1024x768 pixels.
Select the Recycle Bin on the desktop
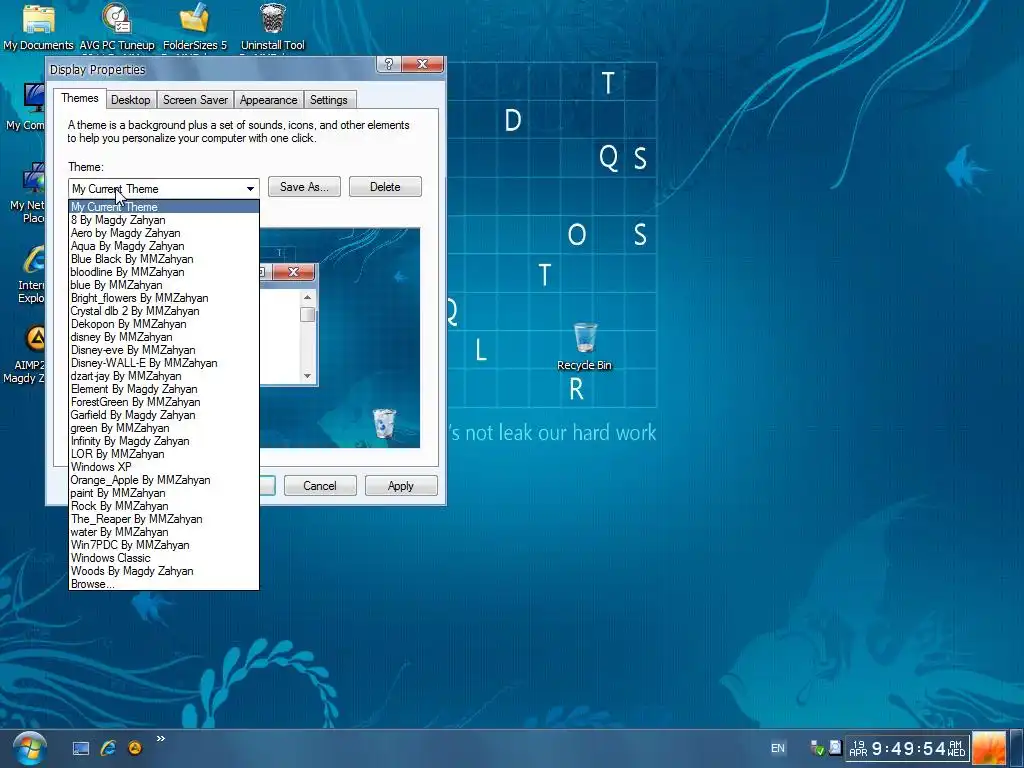(584, 346)
